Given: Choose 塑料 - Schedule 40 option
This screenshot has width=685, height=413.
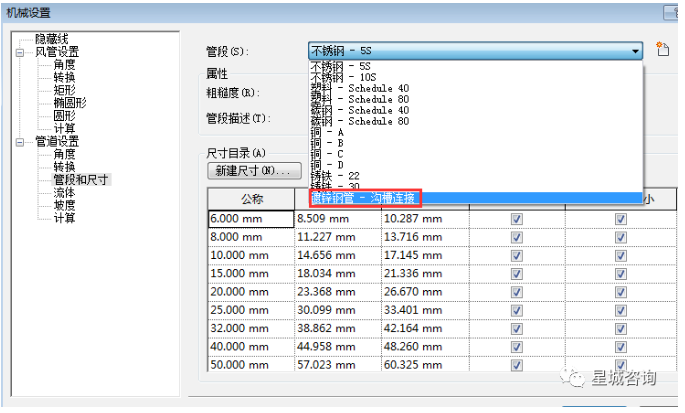Looking at the screenshot, I should click(476, 88).
